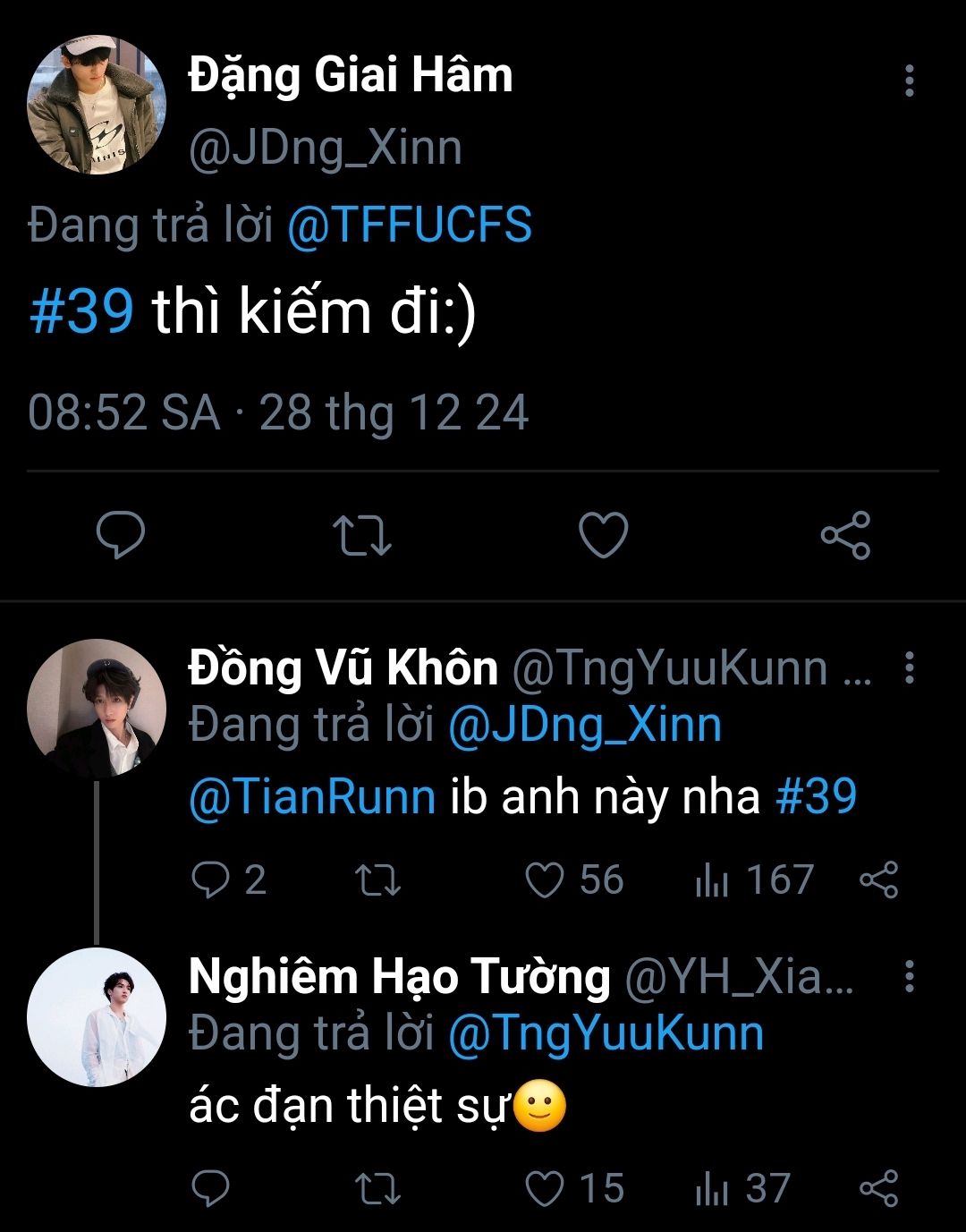Screen dimensions: 966x1232
Task: Reply to Đặng Giai Hâm's main tweet
Action: (x=121, y=535)
